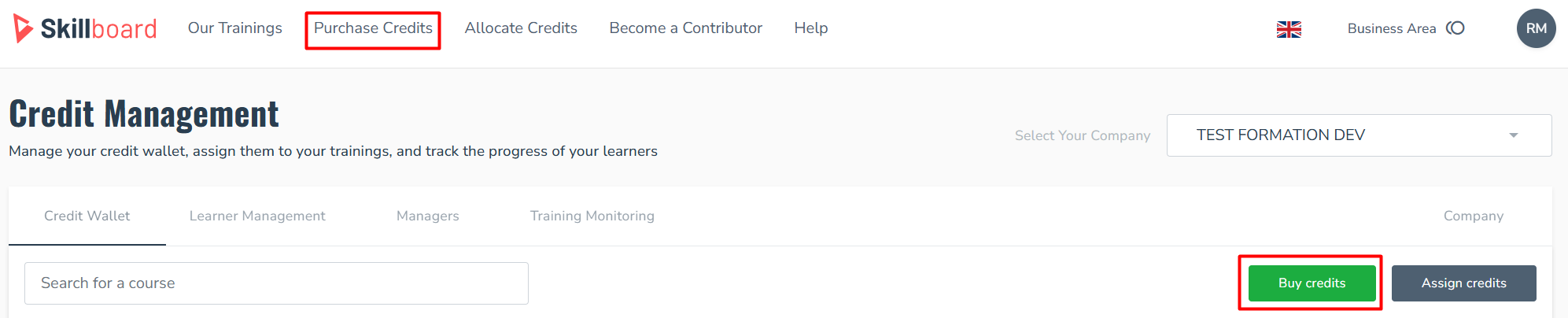Screen dimensions: 1568x318
Task: Open the Our Trainings menu
Action: click(234, 28)
